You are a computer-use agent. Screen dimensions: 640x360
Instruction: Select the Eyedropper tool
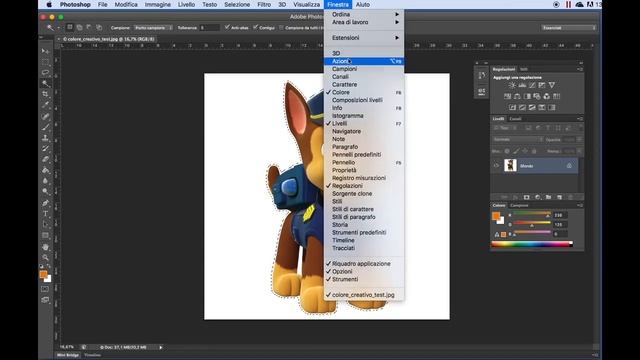click(45, 105)
